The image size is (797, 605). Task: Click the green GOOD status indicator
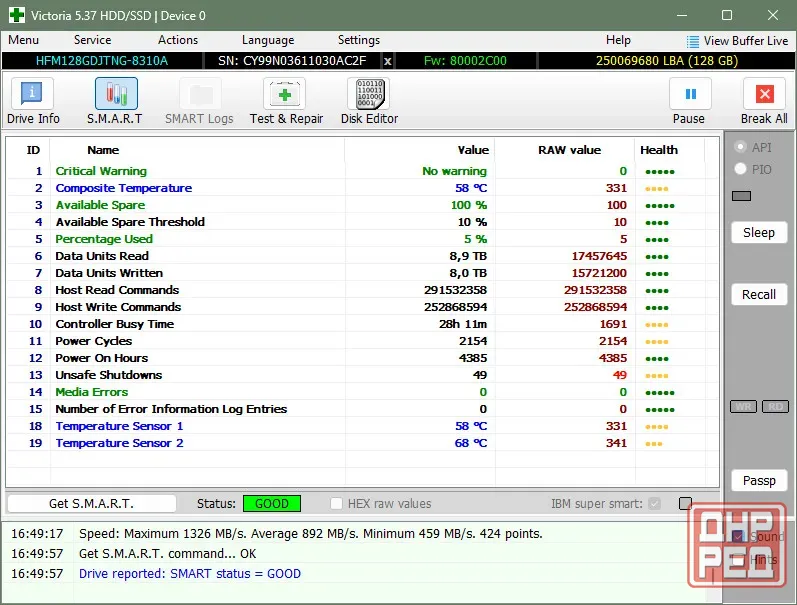272,503
